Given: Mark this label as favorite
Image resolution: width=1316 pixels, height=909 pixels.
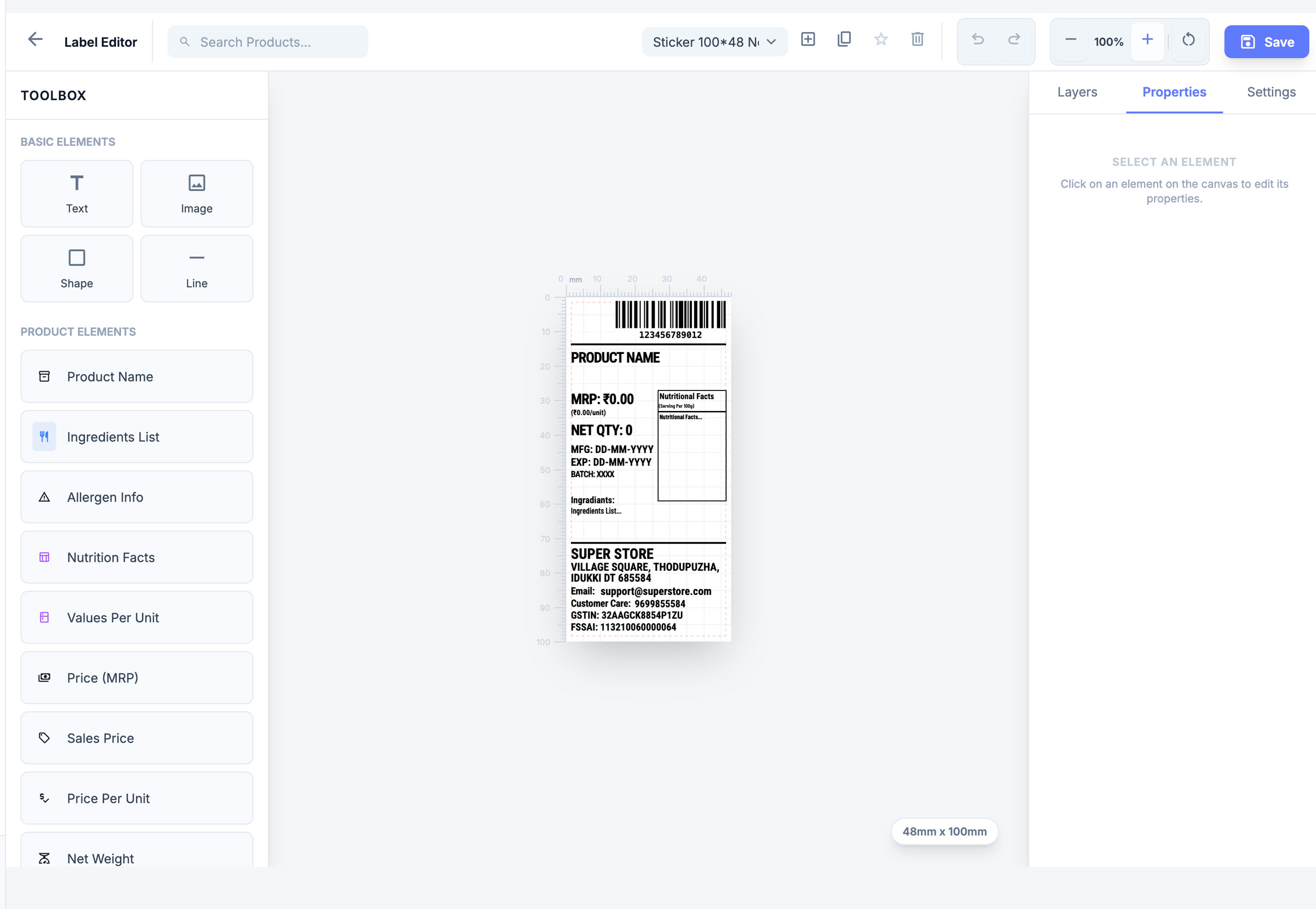Looking at the screenshot, I should pyautogui.click(x=881, y=40).
